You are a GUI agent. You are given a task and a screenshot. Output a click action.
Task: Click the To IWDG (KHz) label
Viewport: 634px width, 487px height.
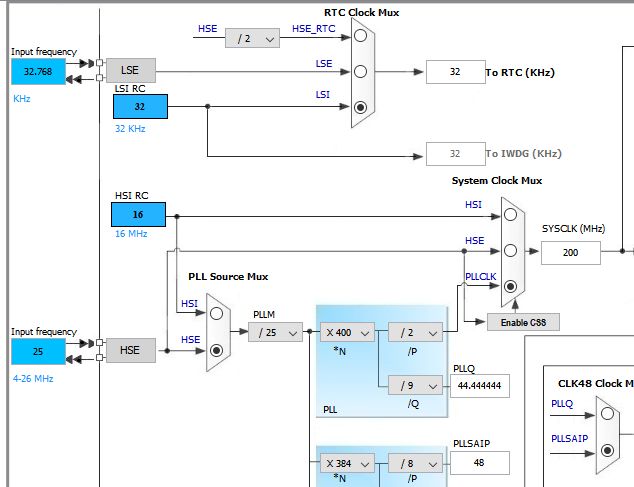524,154
